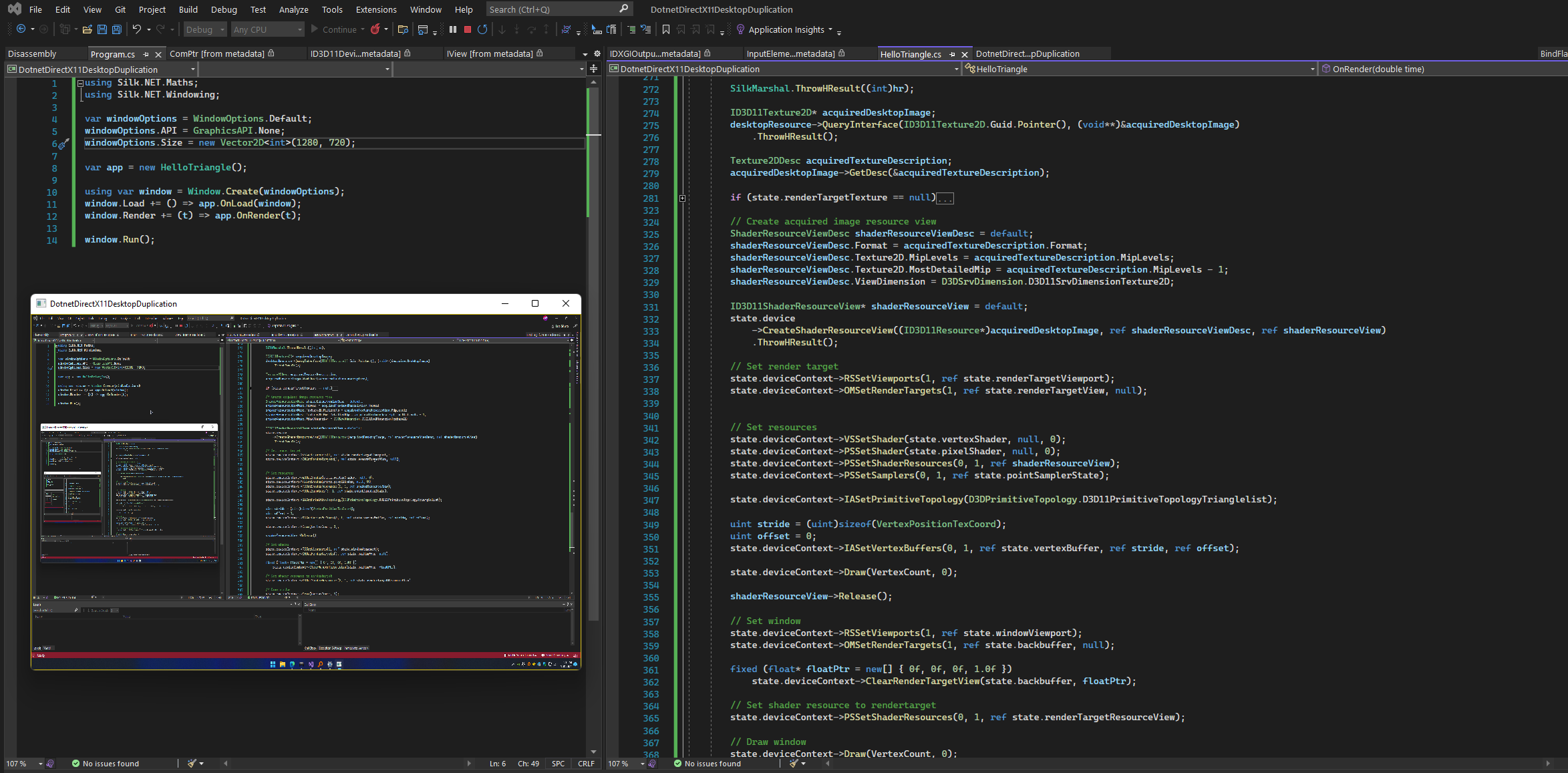This screenshot has width=1568, height=773.
Task: Click the collapsed ellipsis box on line 281
Action: coord(945,198)
